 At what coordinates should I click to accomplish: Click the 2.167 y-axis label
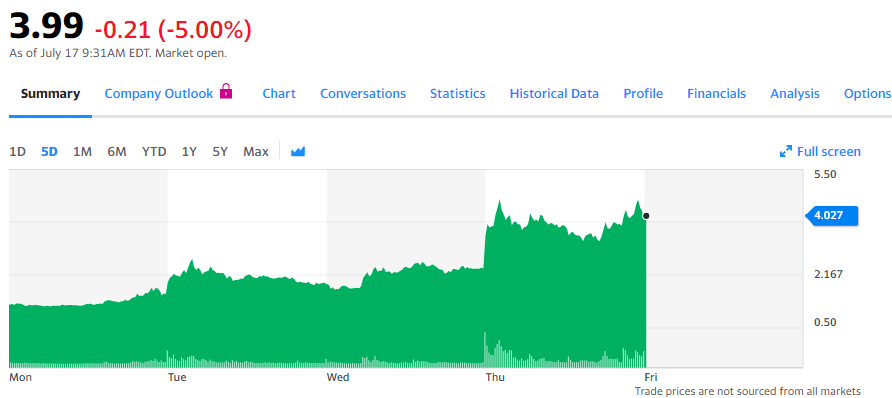click(x=829, y=274)
